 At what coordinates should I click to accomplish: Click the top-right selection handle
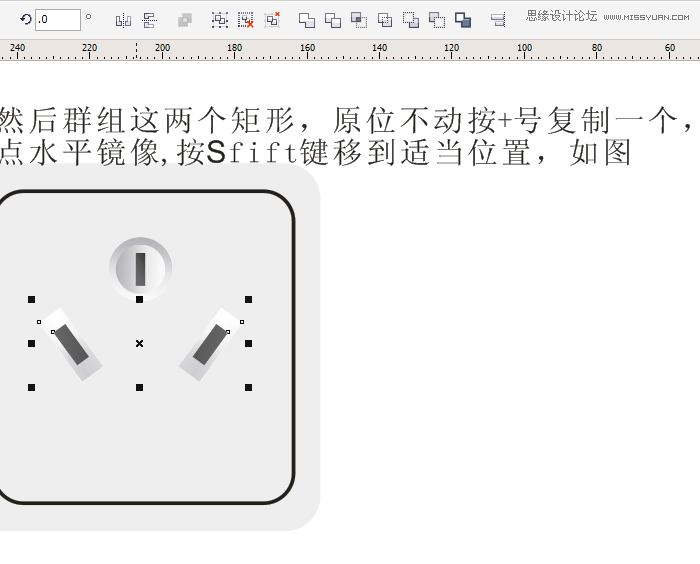pyautogui.click(x=249, y=300)
